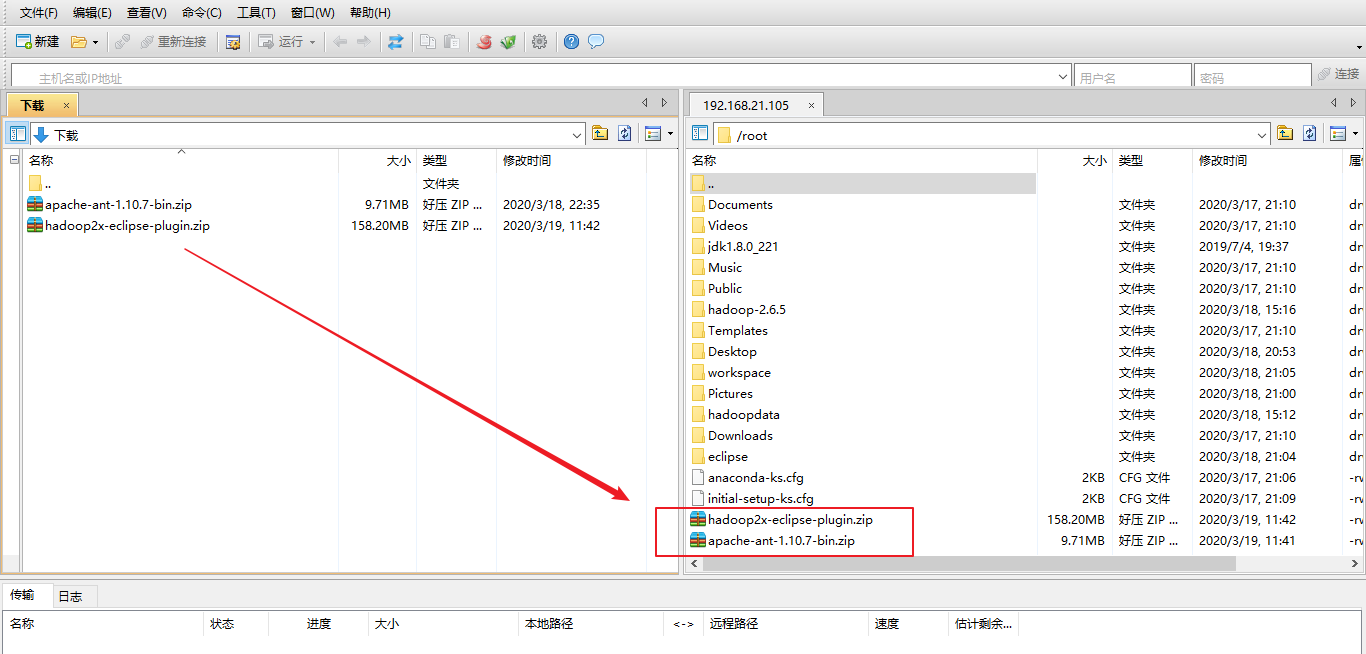This screenshot has width=1366, height=654.
Task: Click the 连接 connect button
Action: pos(1338,74)
